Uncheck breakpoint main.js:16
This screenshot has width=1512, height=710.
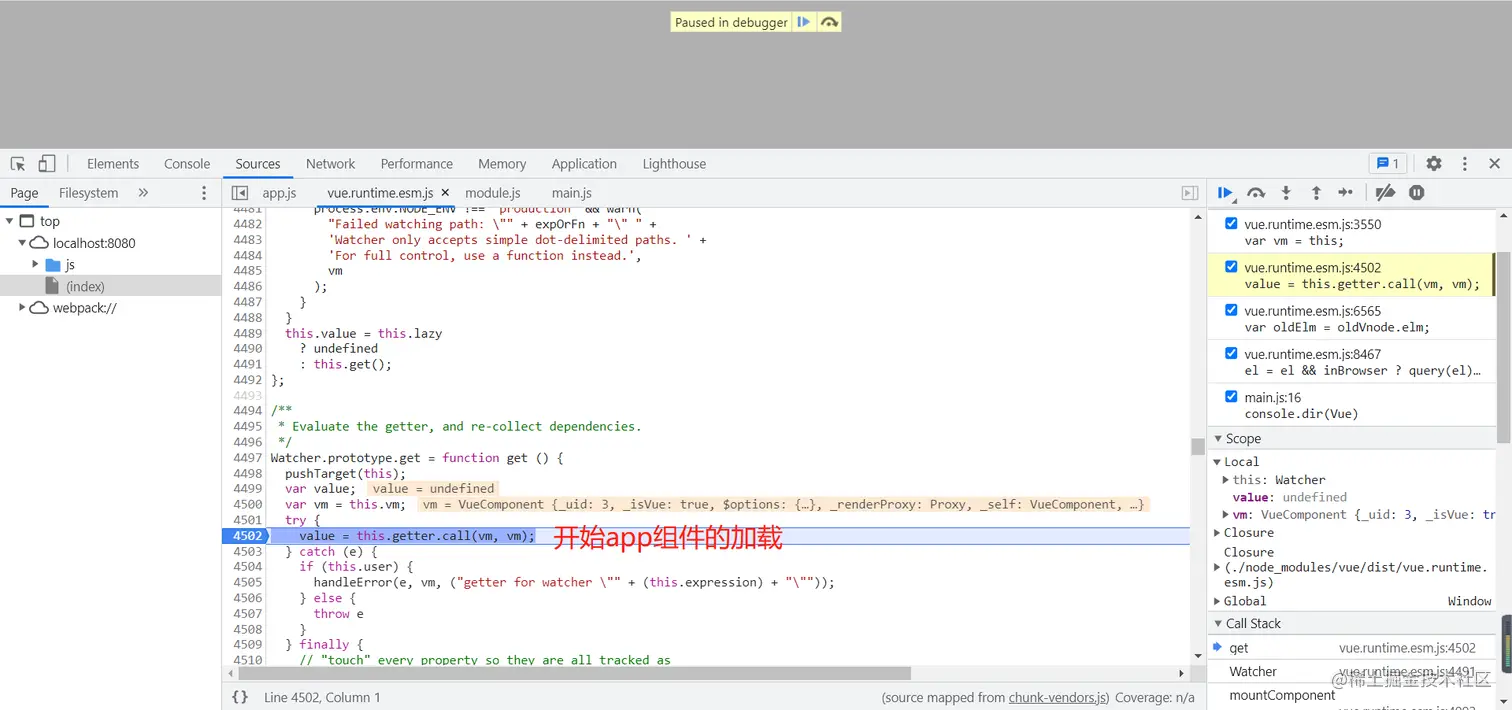1231,397
